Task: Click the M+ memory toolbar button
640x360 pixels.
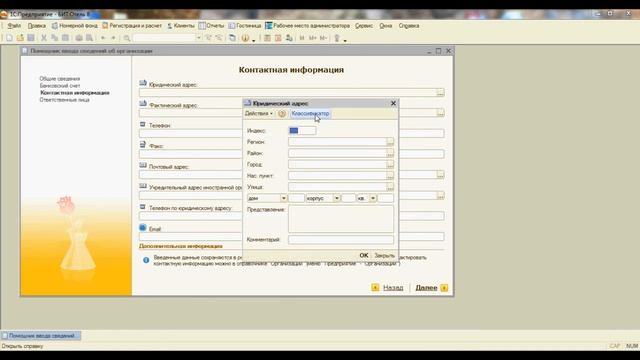Action: tap(313, 38)
